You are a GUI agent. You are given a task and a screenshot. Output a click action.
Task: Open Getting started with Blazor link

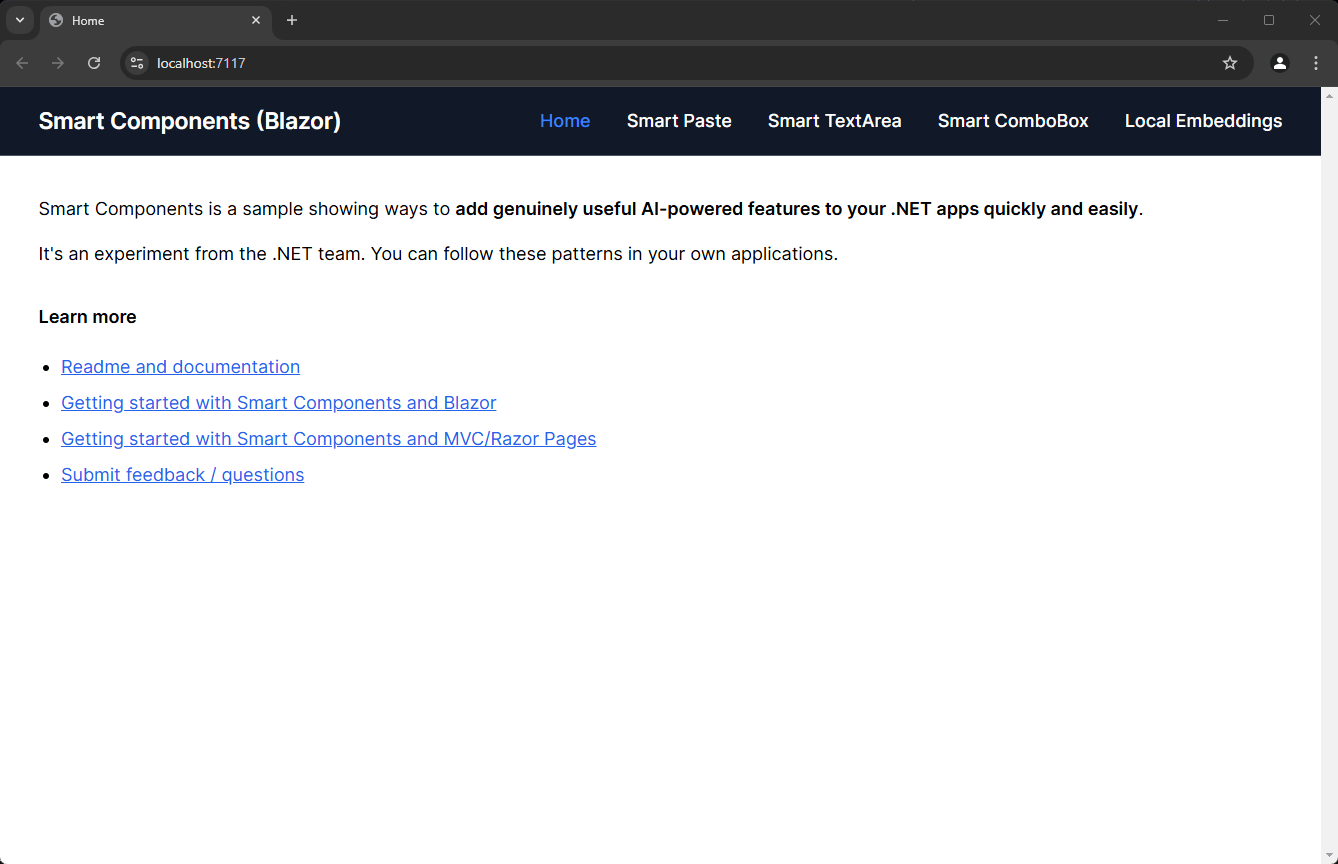click(278, 403)
